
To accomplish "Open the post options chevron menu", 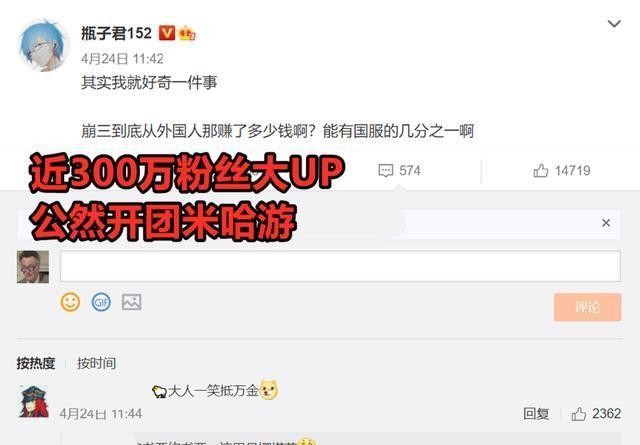I will pos(614,24).
